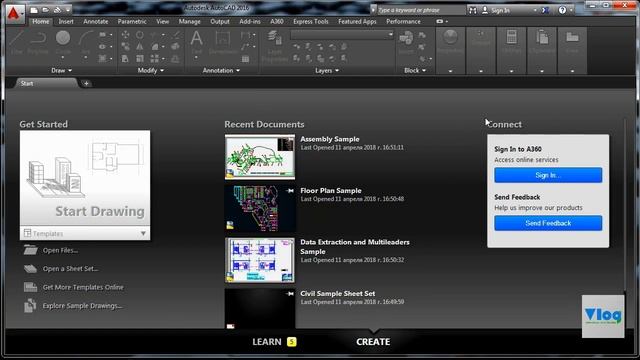Open Layer Properties manager
640x360 pixels.
click(x=275, y=46)
